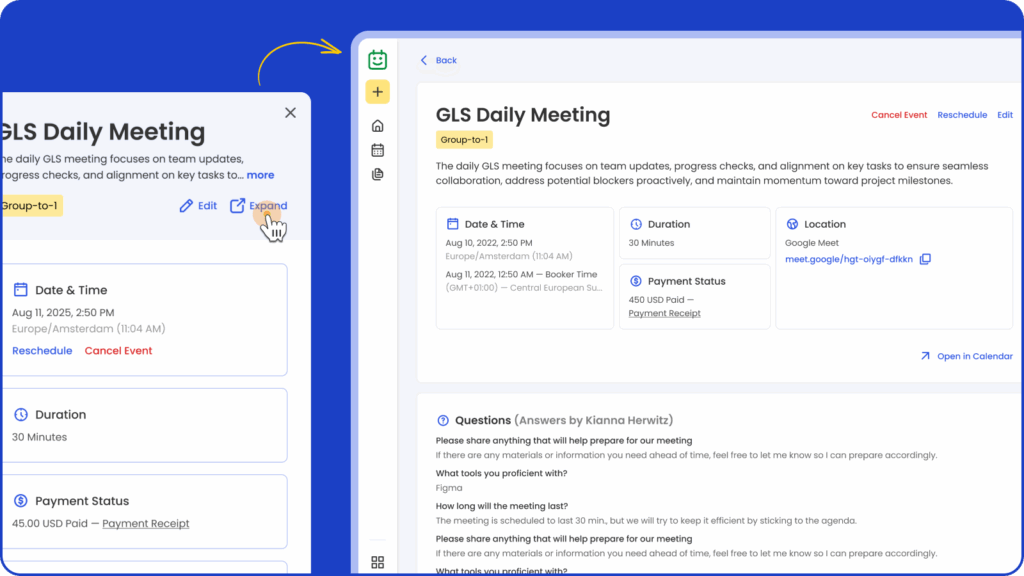This screenshot has width=1024, height=576.
Task: Click Reschedule in the top right header
Action: pos(962,115)
